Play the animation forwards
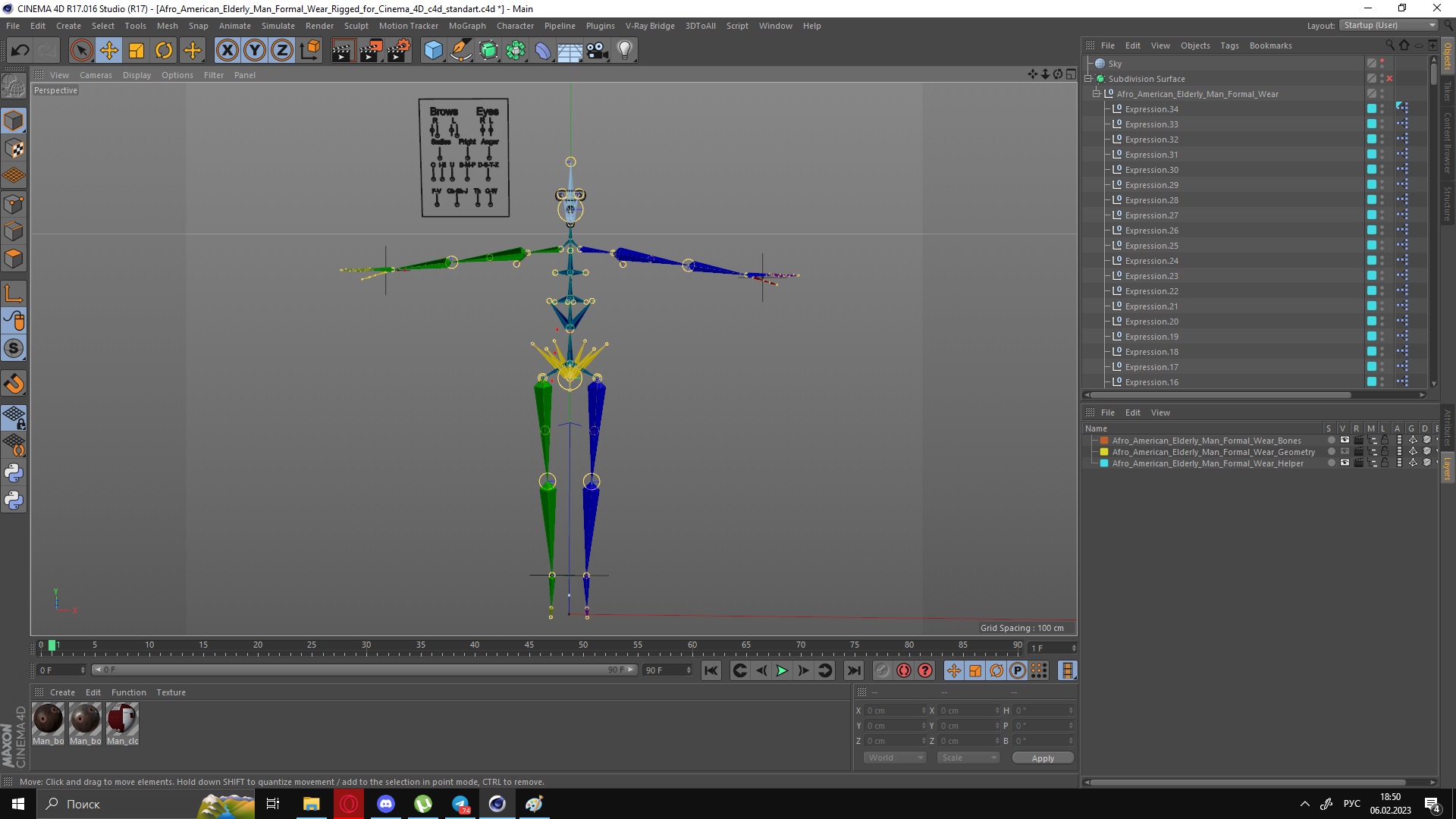 782,670
